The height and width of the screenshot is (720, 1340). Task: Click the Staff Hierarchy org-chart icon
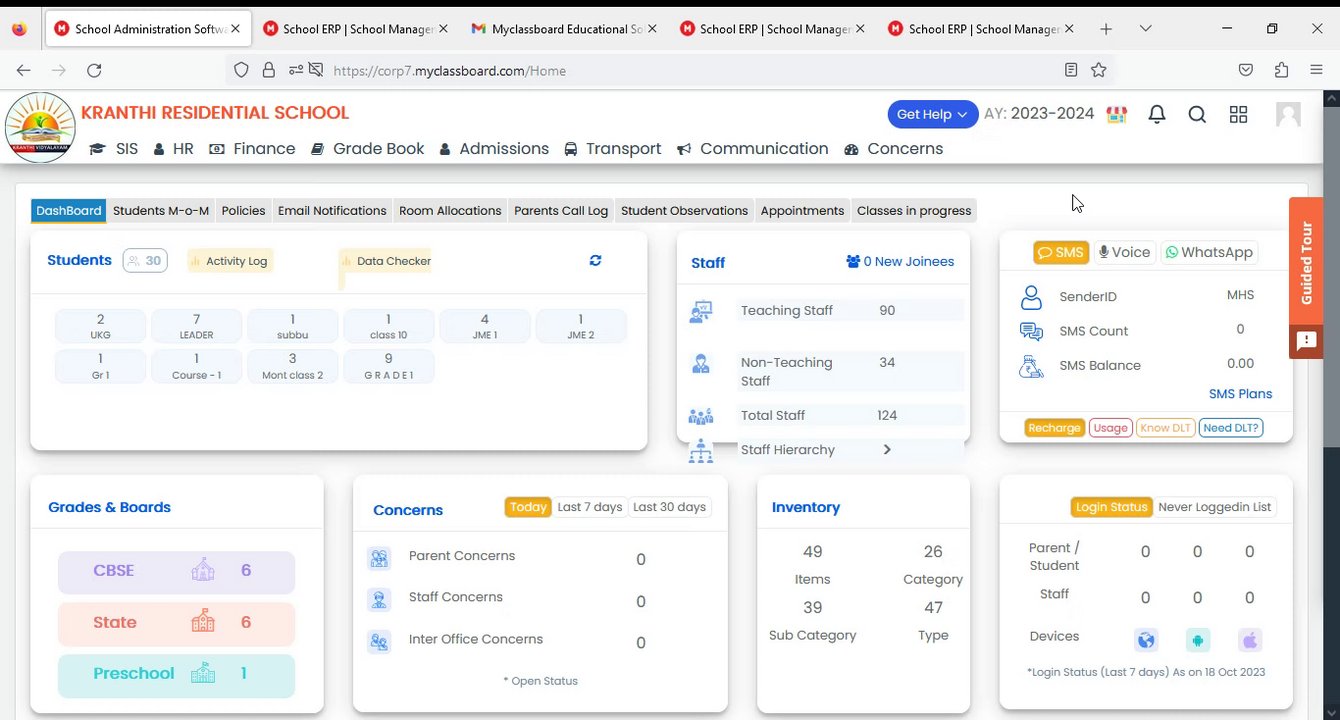pyautogui.click(x=700, y=451)
